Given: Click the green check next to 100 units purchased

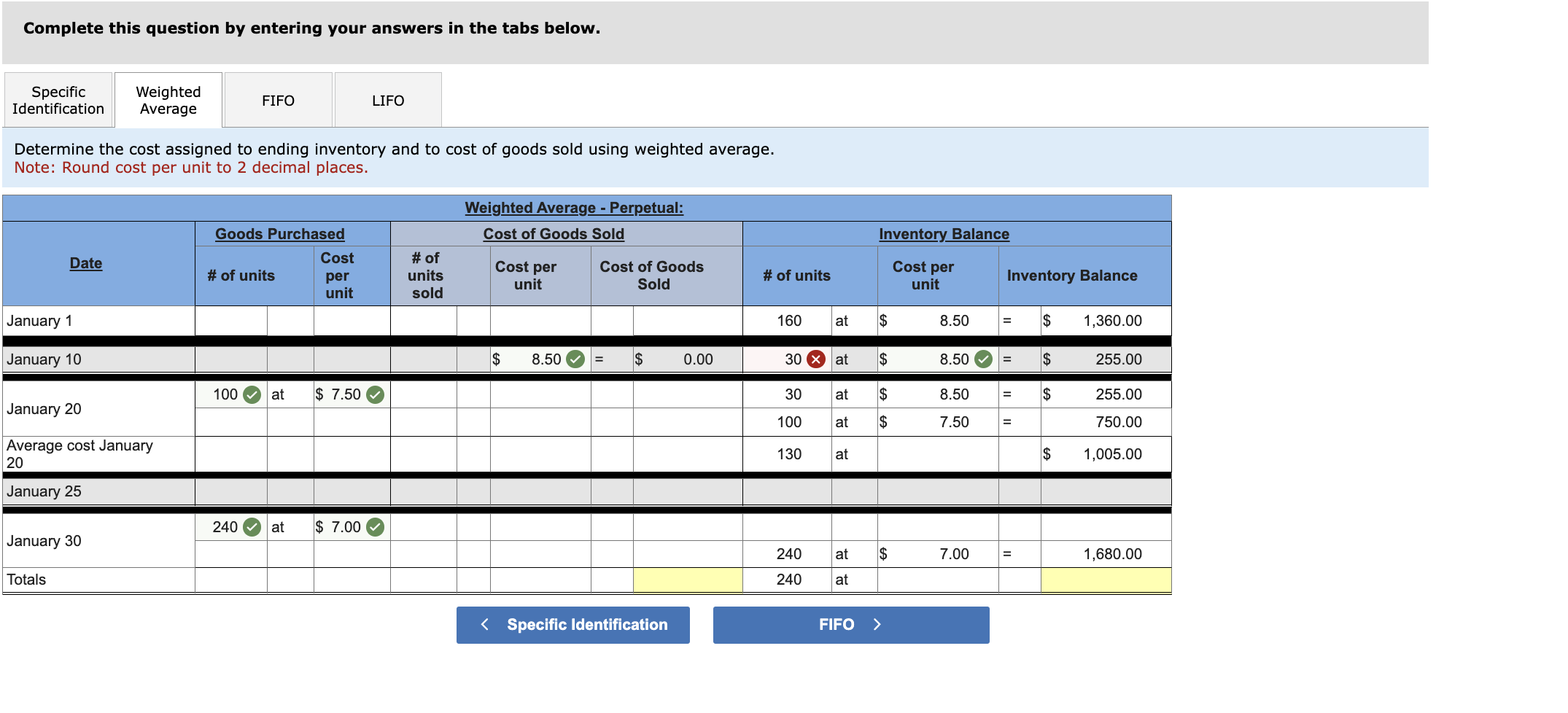Looking at the screenshot, I should pyautogui.click(x=252, y=395).
